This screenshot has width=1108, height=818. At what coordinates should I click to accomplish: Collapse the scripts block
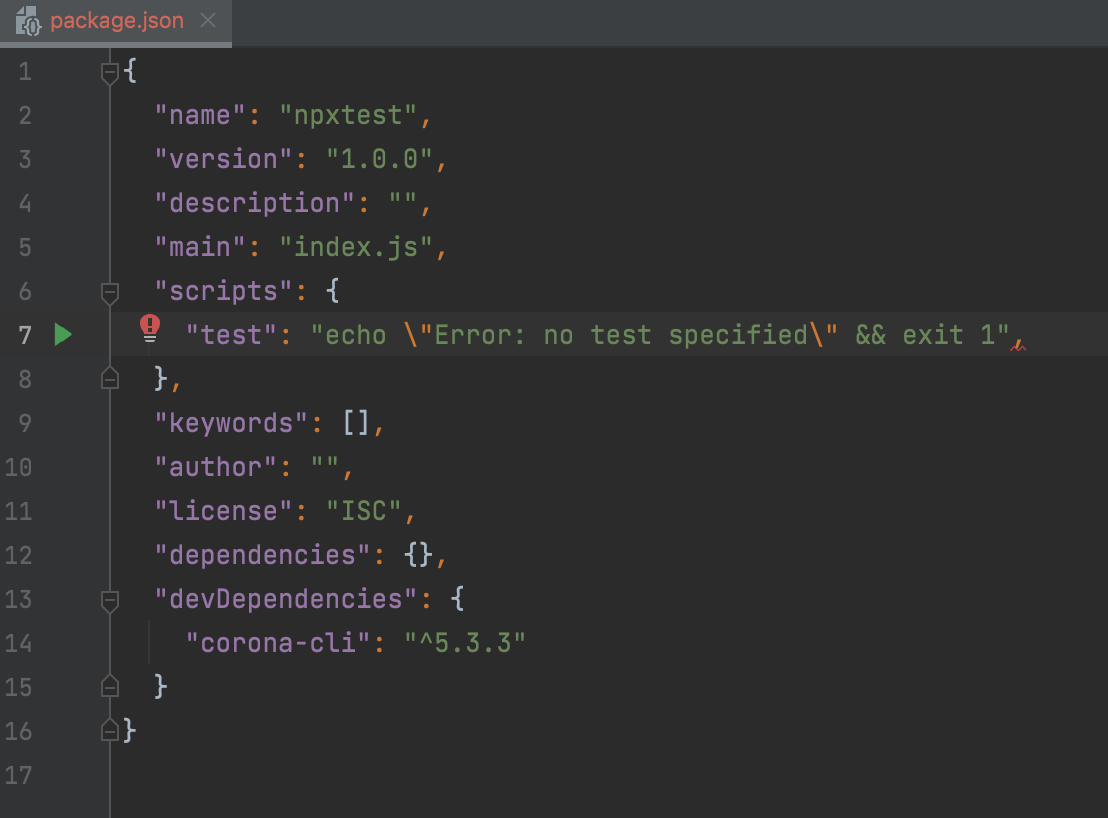point(110,291)
